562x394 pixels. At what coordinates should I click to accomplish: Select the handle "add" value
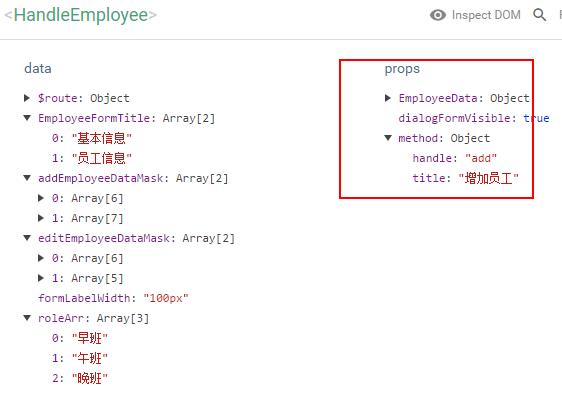pos(481,158)
